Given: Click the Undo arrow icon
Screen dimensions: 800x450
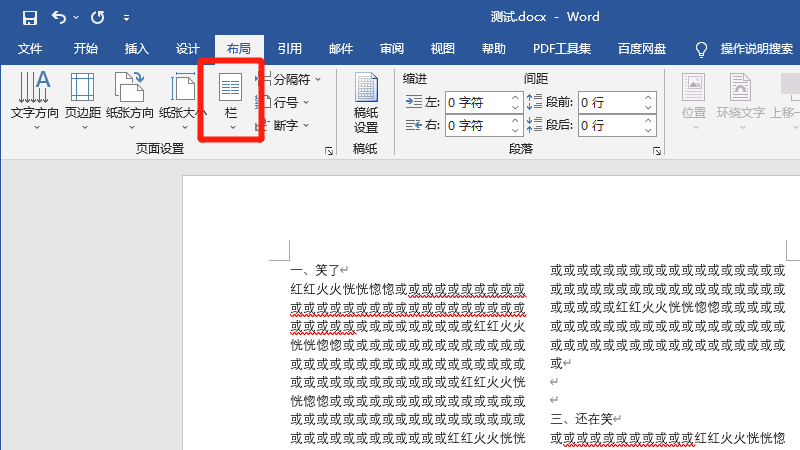Looking at the screenshot, I should click(x=59, y=17).
